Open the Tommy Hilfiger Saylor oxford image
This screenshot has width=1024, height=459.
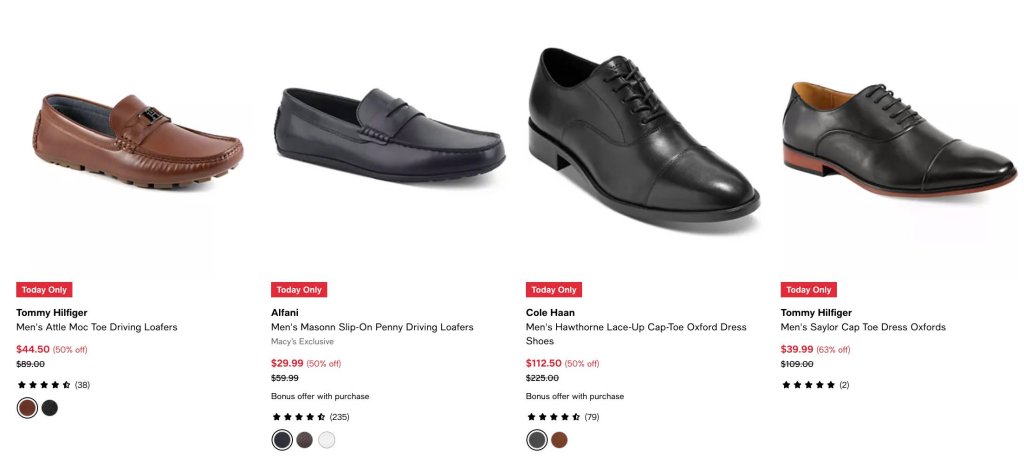(899, 139)
